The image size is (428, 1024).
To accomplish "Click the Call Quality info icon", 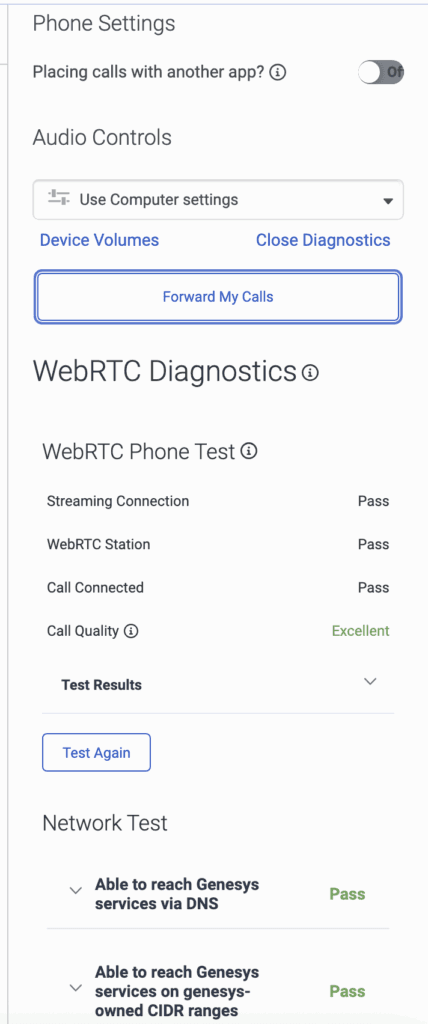I will pyautogui.click(x=131, y=631).
